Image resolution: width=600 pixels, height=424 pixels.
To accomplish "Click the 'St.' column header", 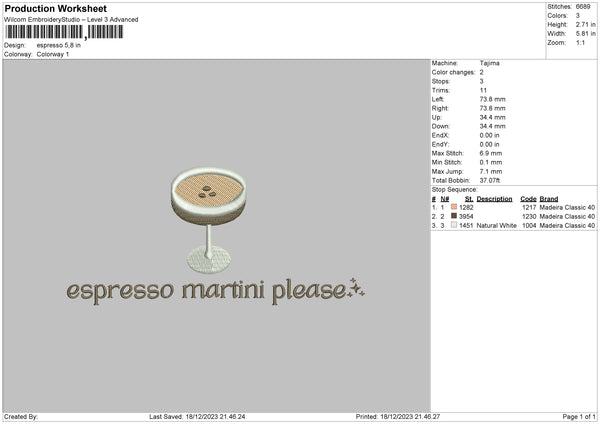I will tap(469, 199).
